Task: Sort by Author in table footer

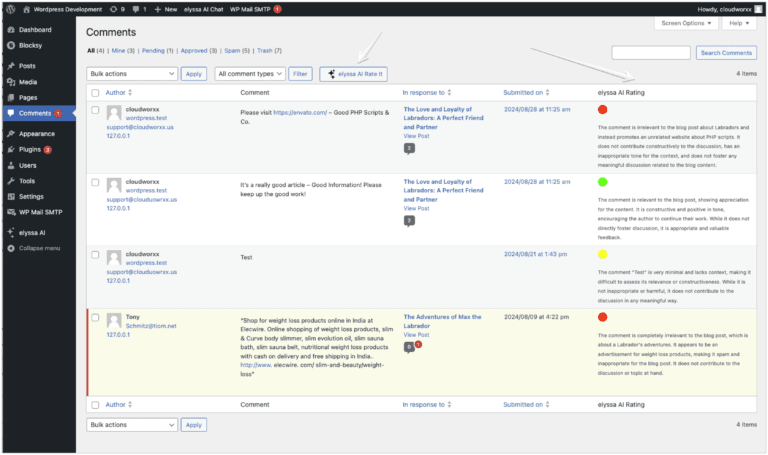Action: coord(119,405)
